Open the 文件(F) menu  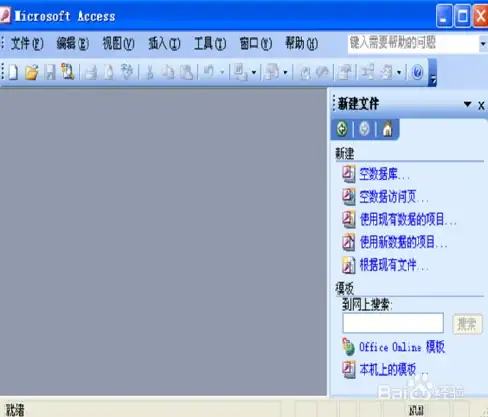click(x=27, y=44)
